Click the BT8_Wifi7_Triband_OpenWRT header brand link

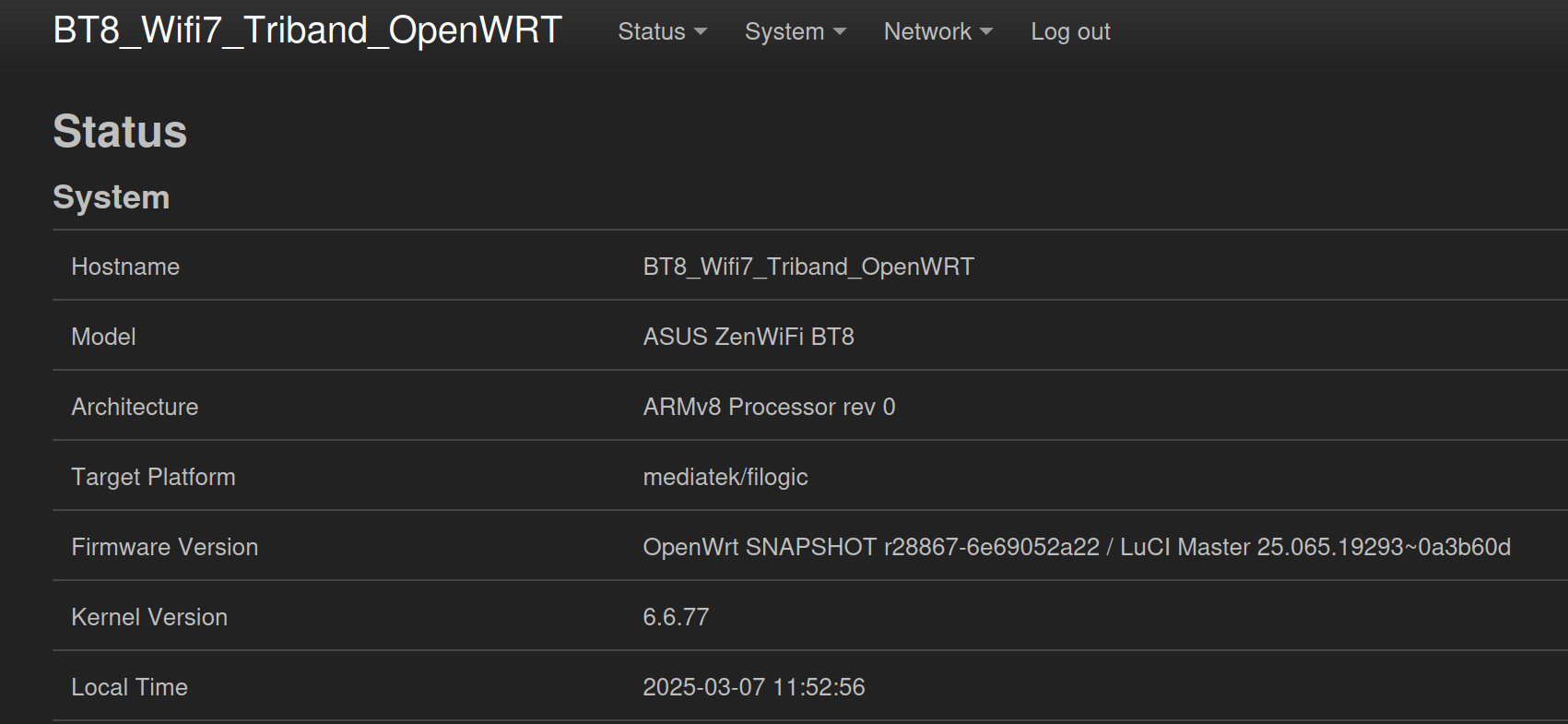coord(307,30)
